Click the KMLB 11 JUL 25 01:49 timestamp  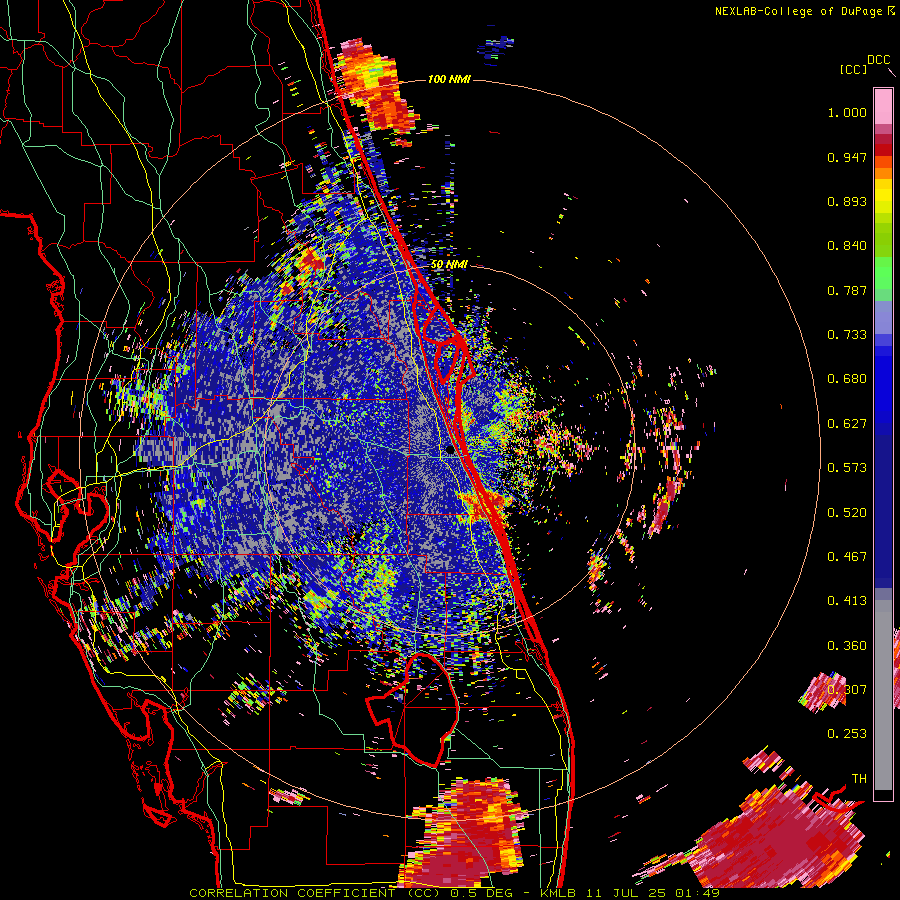pyautogui.click(x=630, y=893)
